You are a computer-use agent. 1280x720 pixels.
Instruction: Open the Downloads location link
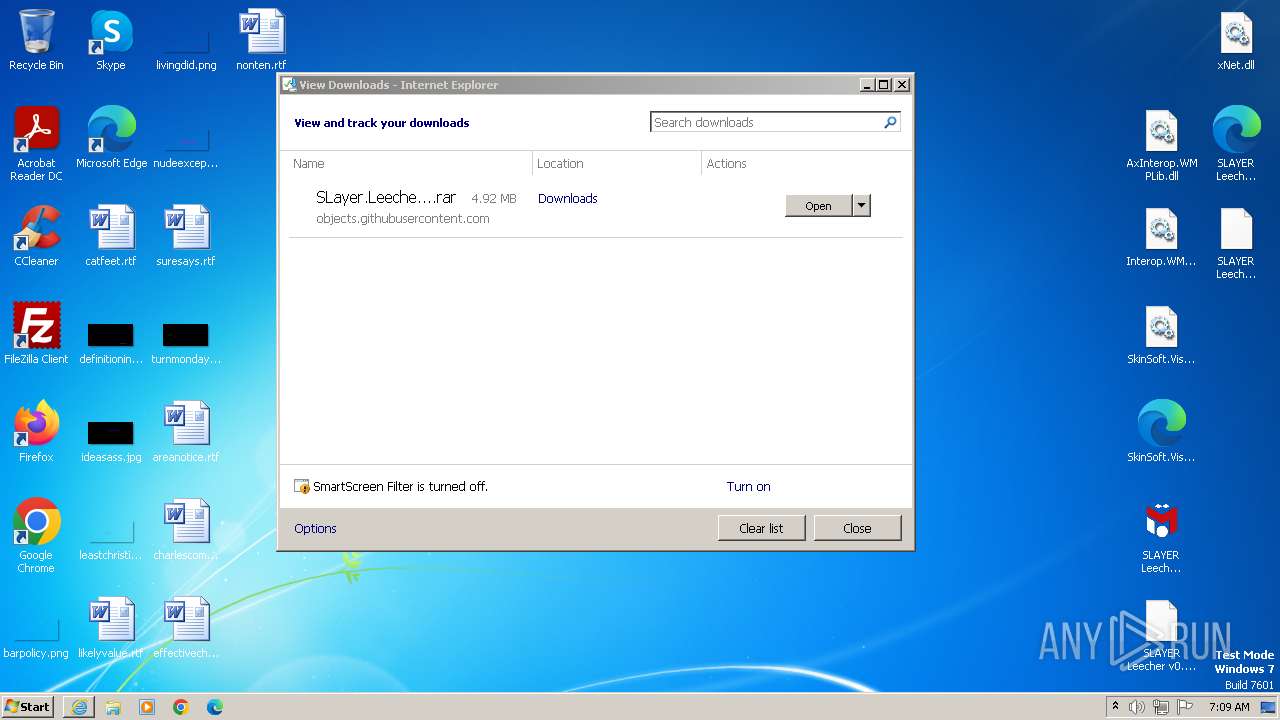pos(567,198)
